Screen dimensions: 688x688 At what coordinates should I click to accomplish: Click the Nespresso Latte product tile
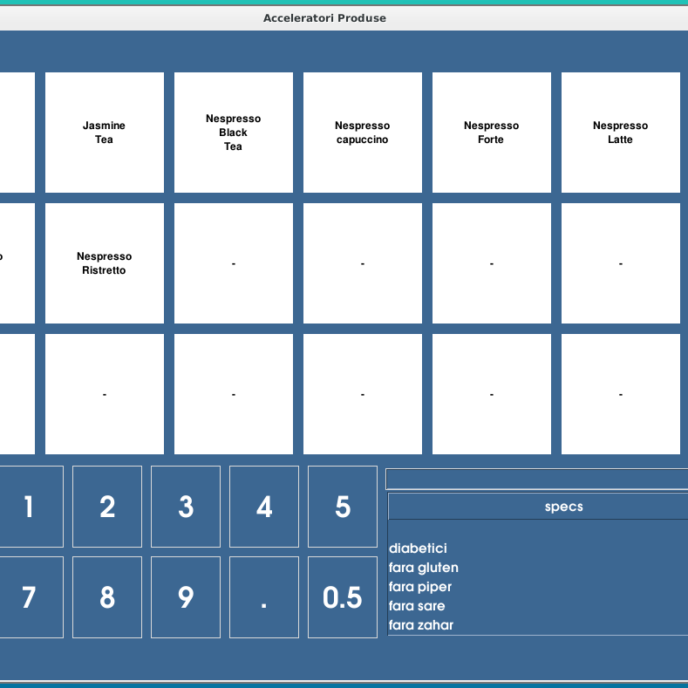click(620, 132)
